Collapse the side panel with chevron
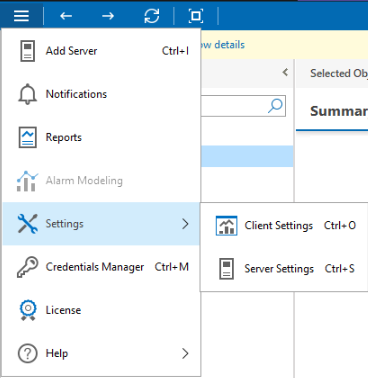Viewport: 368px width, 378px height. pos(285,72)
